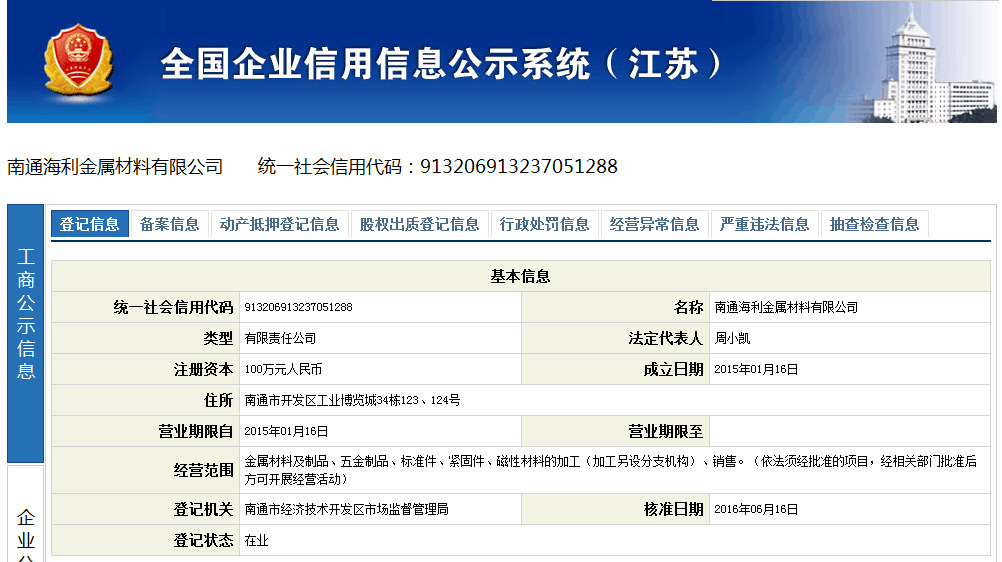Screen dimensions: 1002x562
Task: Open the 动产抵押登记信息 tab
Action: tap(279, 224)
